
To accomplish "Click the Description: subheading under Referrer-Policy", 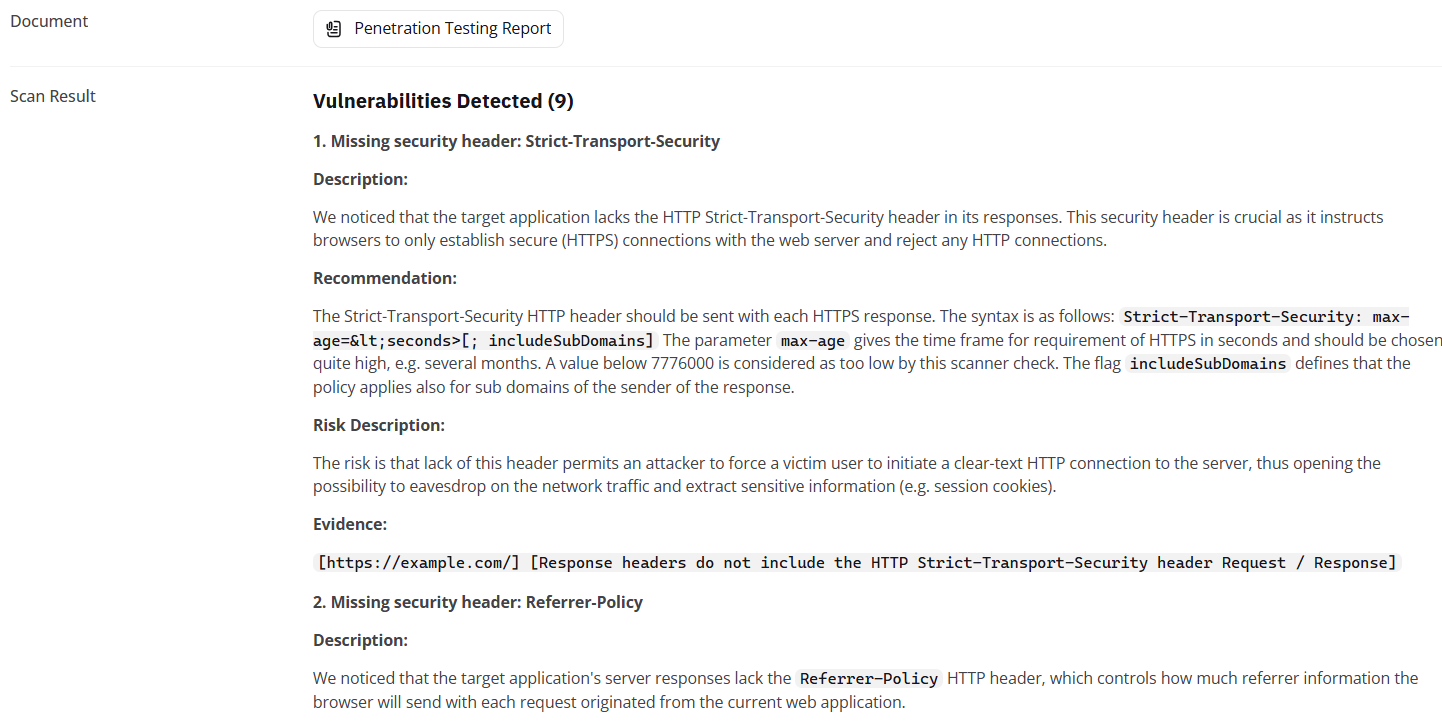I will (360, 640).
